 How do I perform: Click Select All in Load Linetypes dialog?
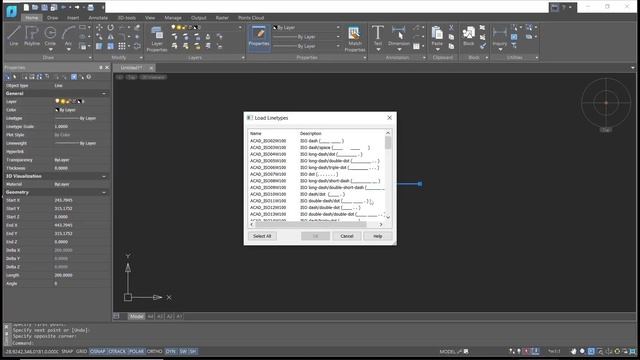point(262,236)
